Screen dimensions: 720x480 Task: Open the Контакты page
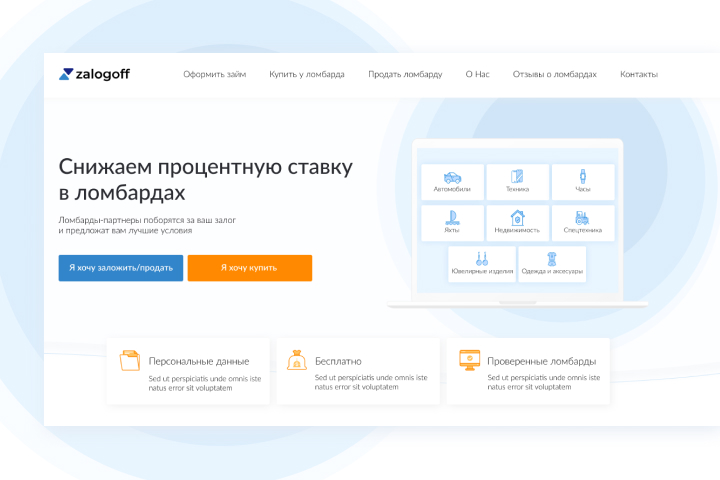pyautogui.click(x=639, y=74)
